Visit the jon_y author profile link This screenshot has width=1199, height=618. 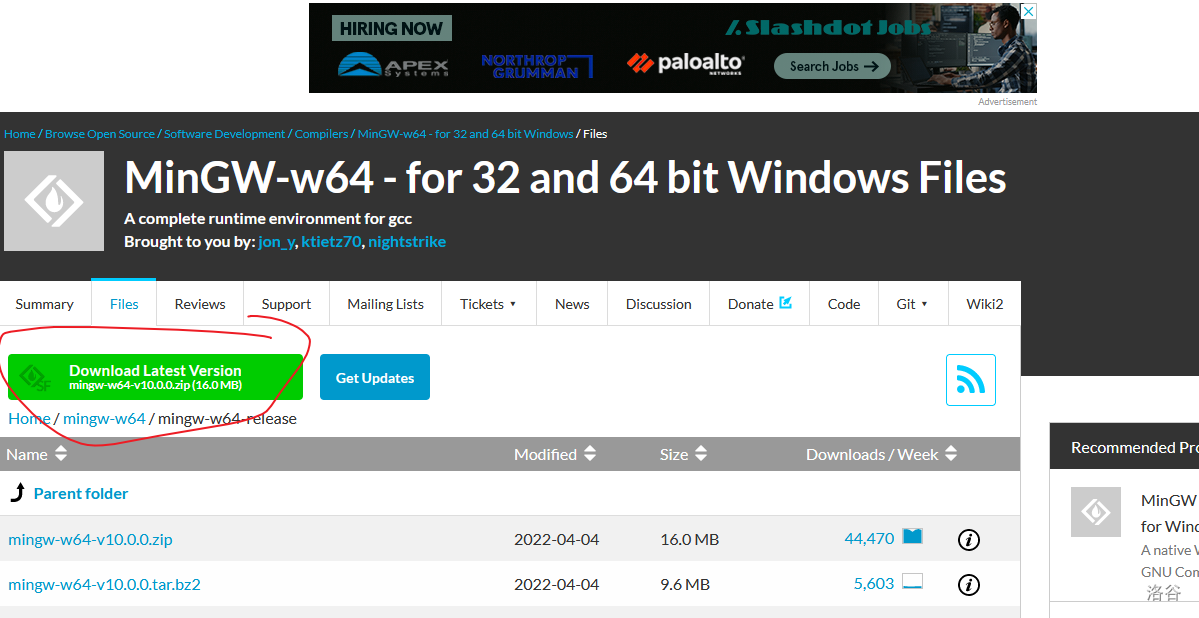[x=276, y=242]
